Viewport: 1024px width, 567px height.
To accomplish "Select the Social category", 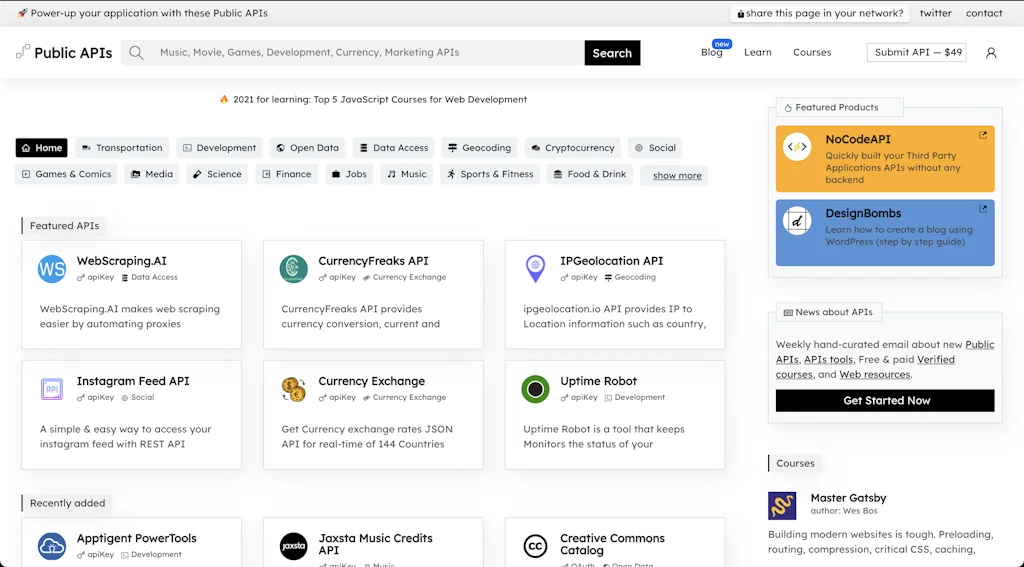I will click(x=655, y=148).
